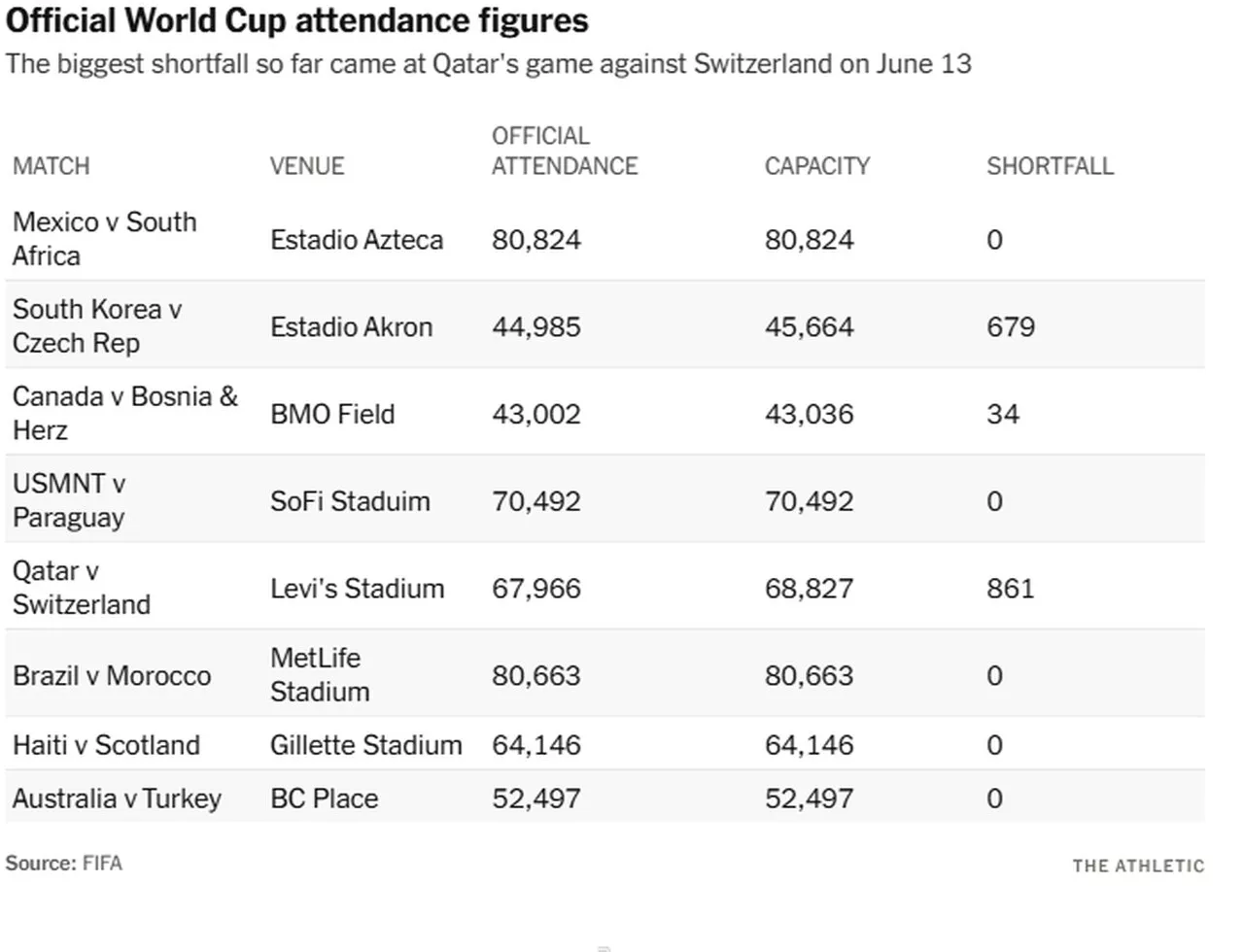Click the Canada v Bosnia & Herz match

click(125, 413)
